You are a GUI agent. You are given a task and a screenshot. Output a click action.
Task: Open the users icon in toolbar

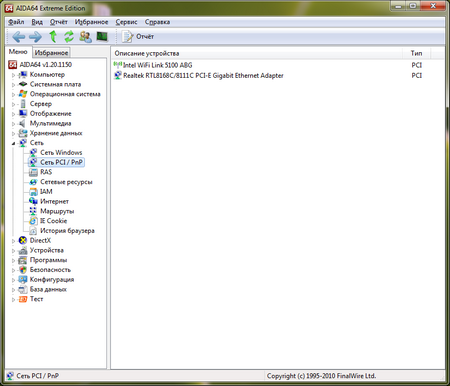[85, 36]
